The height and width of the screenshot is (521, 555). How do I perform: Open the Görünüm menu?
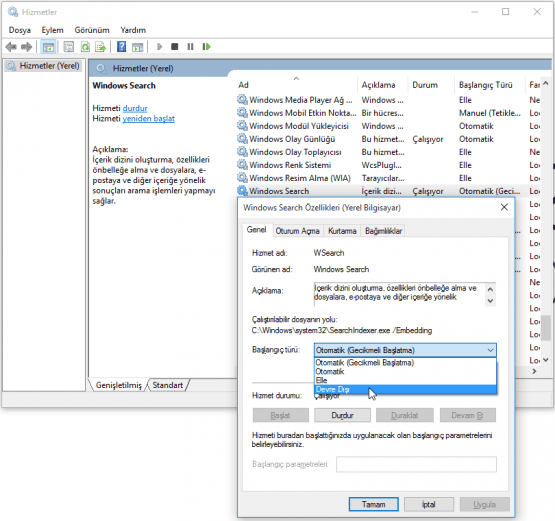[x=92, y=30]
